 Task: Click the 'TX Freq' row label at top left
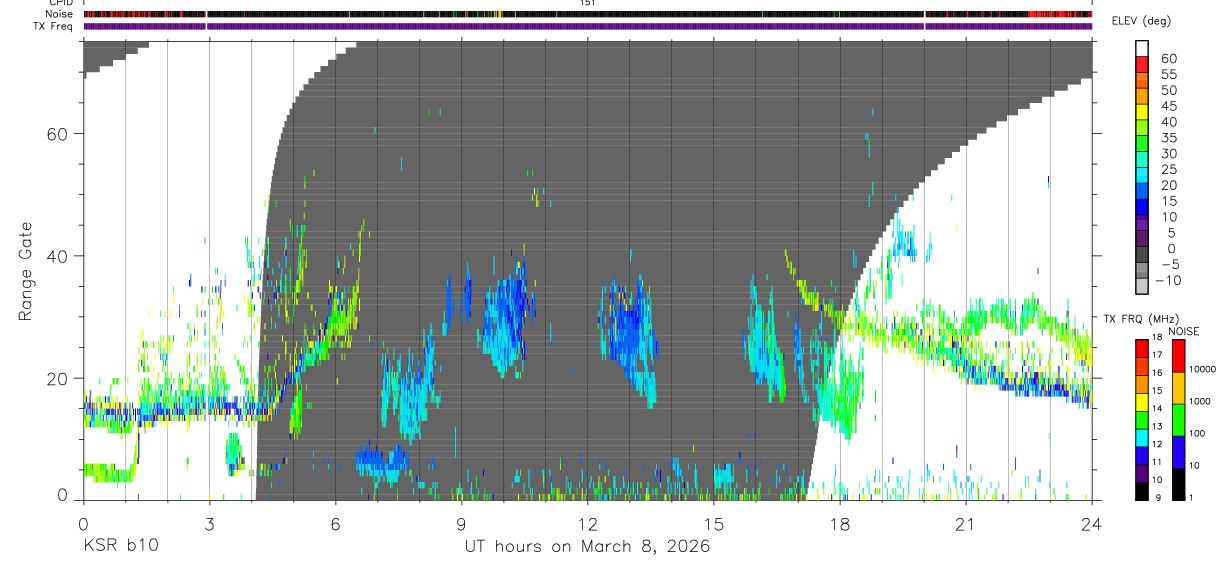click(54, 26)
